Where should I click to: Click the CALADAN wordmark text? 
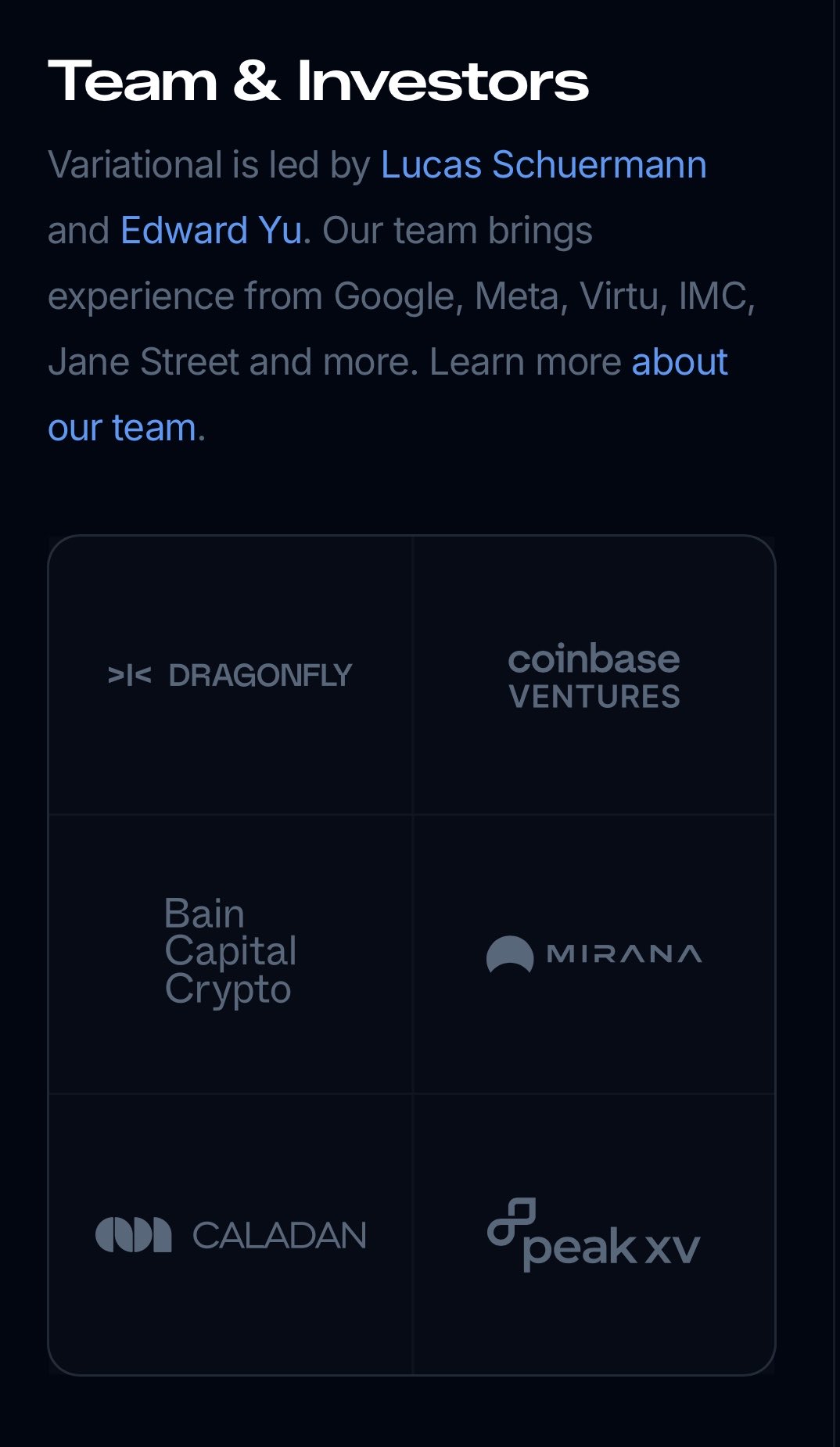coord(279,1236)
